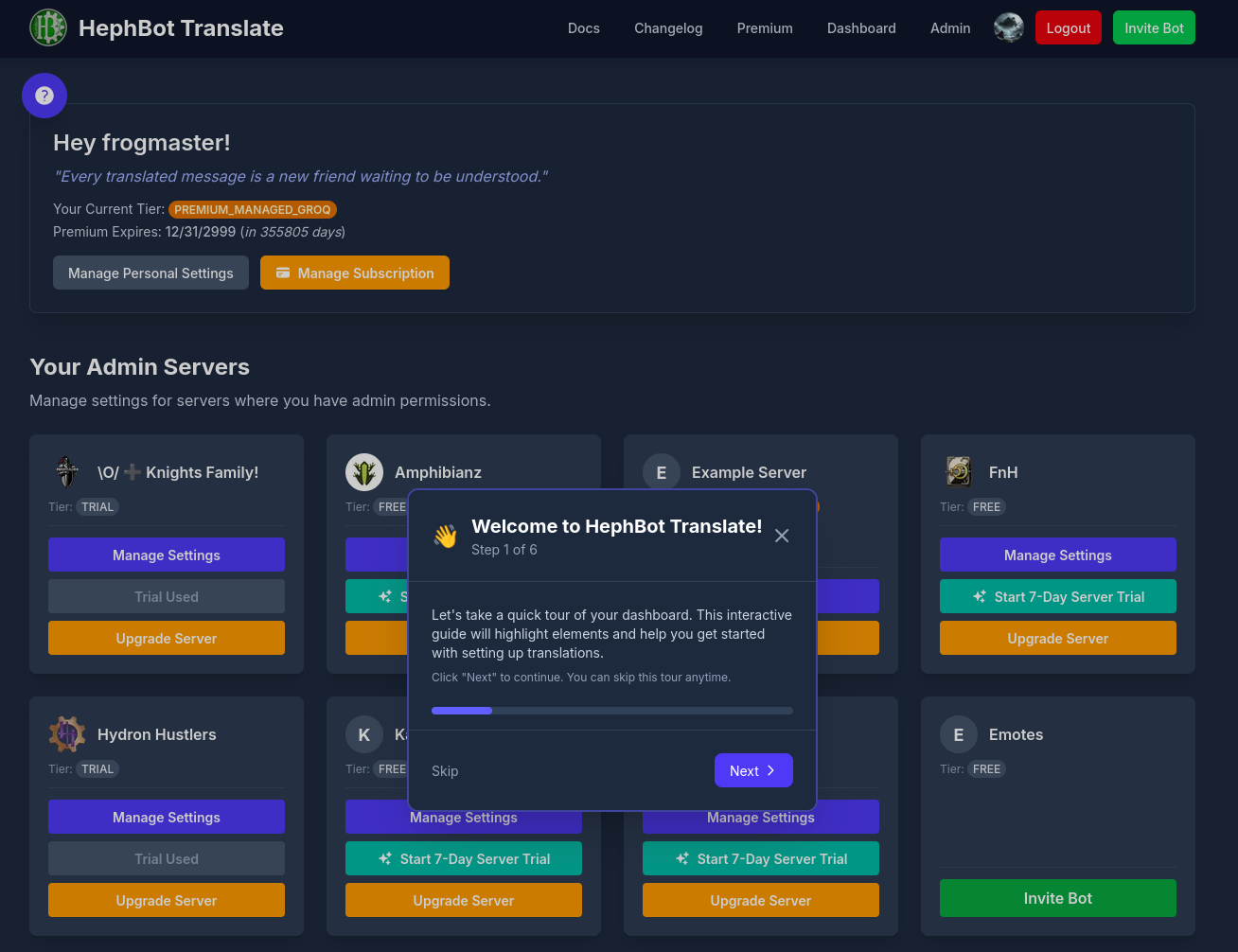Viewport: 1238px width, 952px height.
Task: Click the tour progress bar
Action: click(x=612, y=711)
